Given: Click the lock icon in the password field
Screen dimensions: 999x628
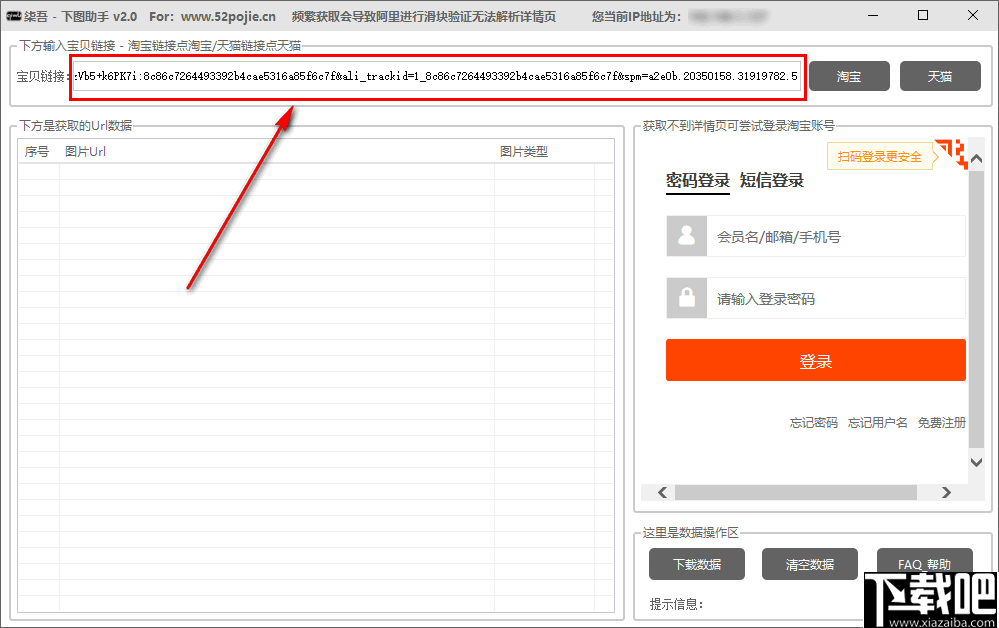Looking at the screenshot, I should click(684, 298).
